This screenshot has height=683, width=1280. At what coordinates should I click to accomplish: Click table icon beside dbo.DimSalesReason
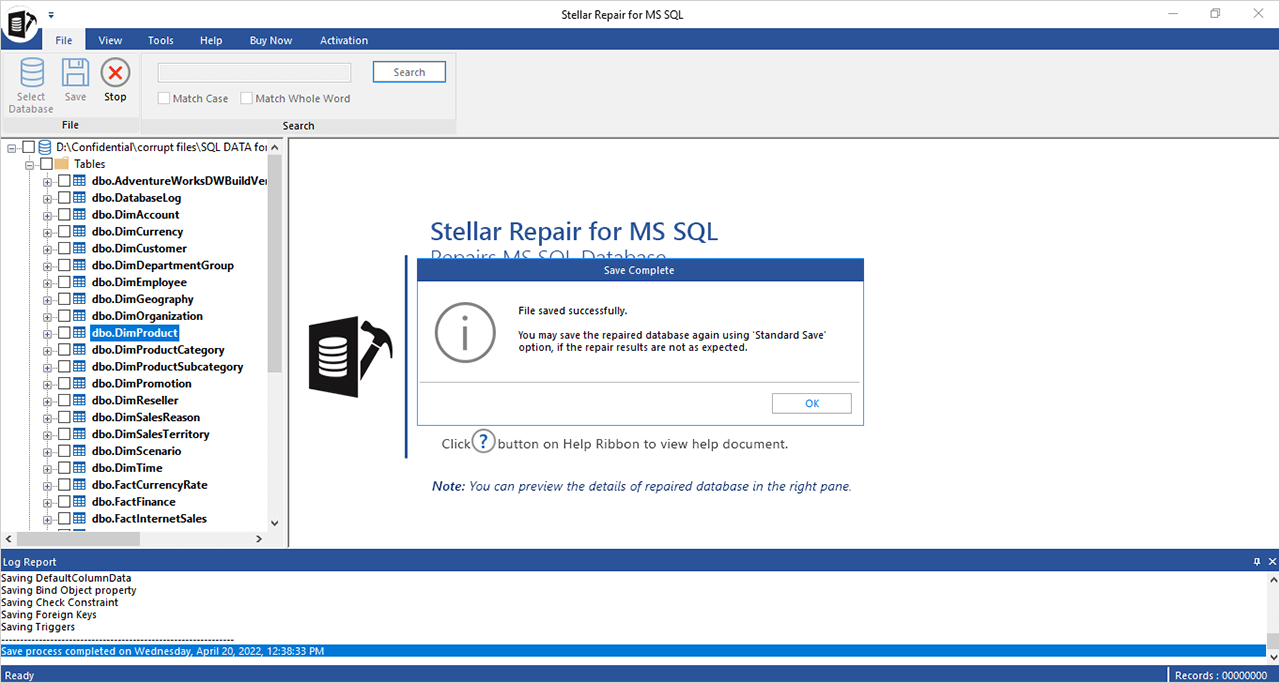pos(80,418)
